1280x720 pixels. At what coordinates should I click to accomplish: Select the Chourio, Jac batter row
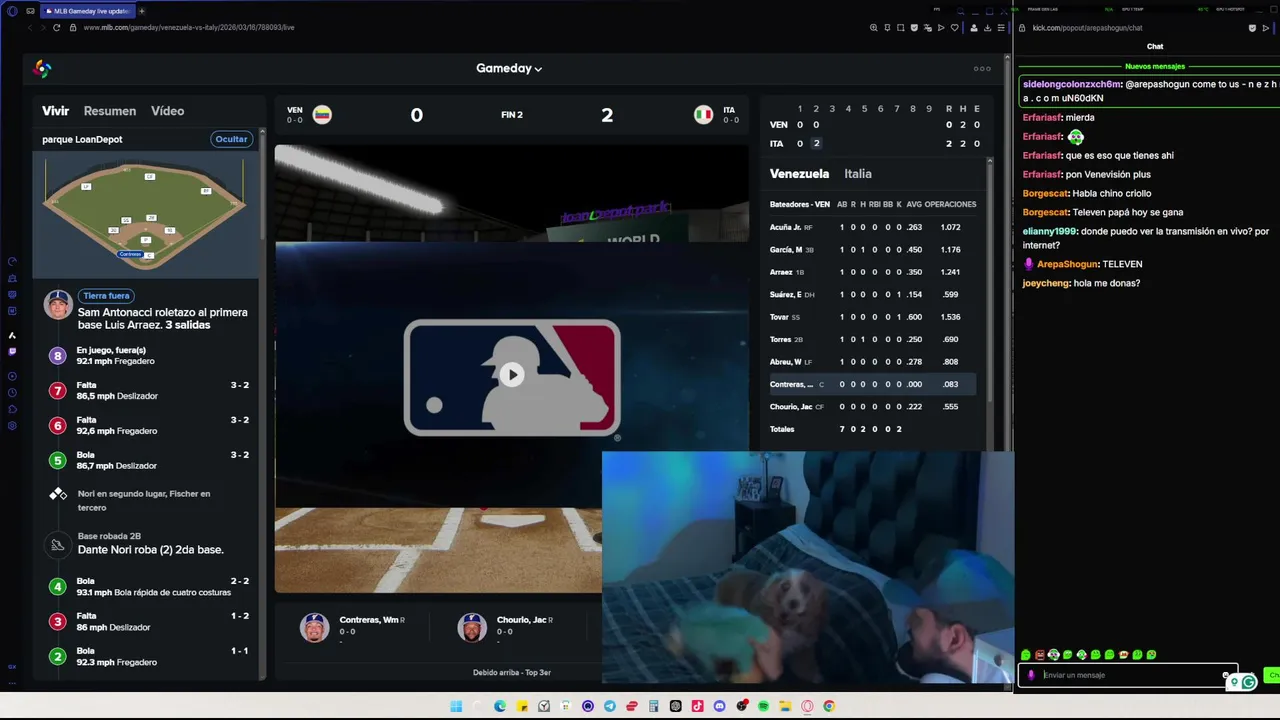(872, 407)
